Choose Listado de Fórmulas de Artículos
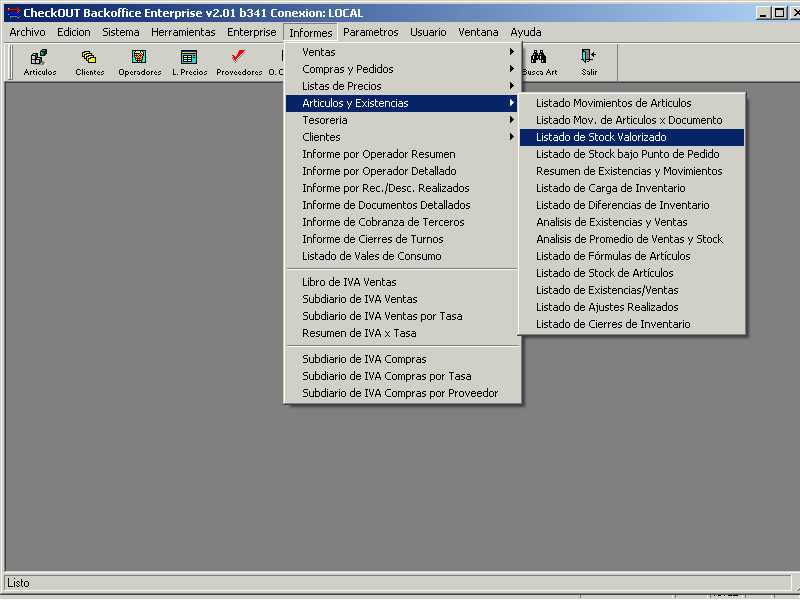The height and width of the screenshot is (600, 800). click(632, 256)
